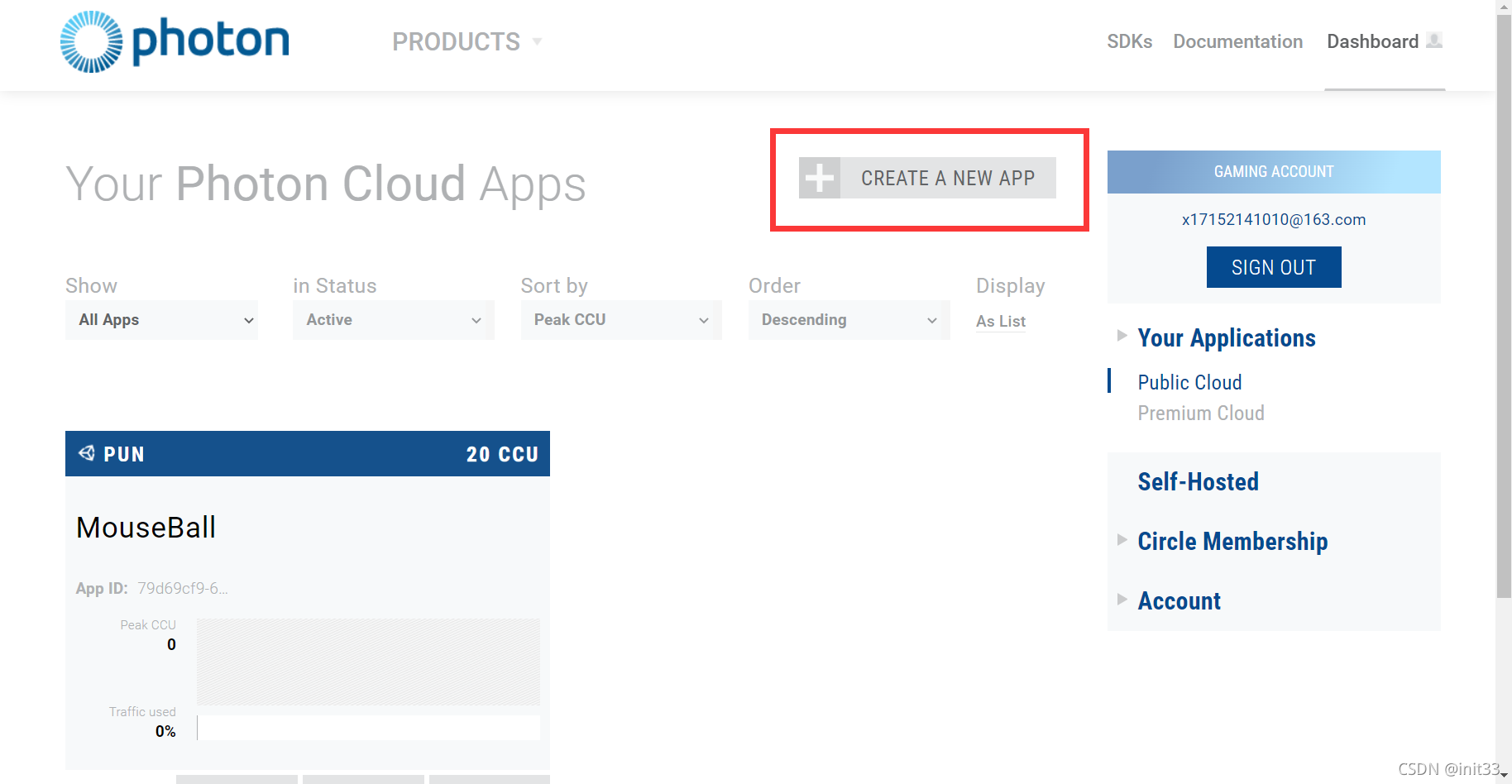Open the Documentation page
The image size is (1512, 784).
pyautogui.click(x=1237, y=41)
